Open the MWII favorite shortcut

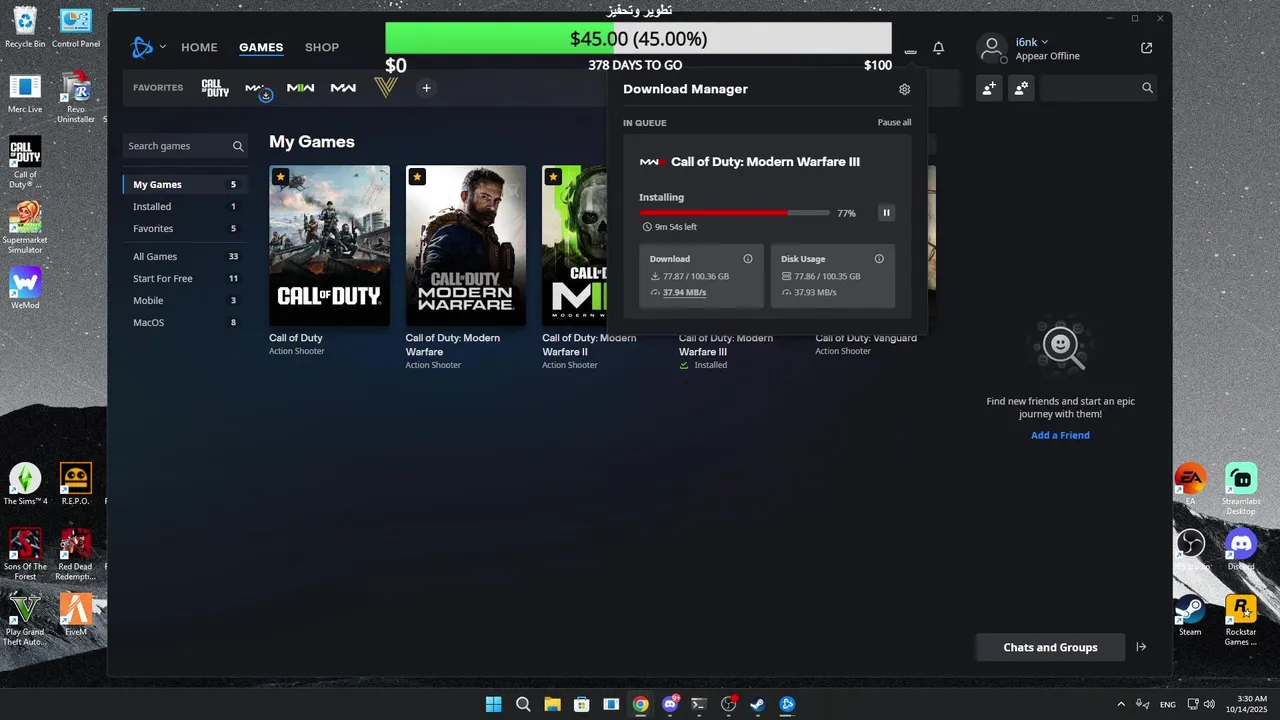300,88
